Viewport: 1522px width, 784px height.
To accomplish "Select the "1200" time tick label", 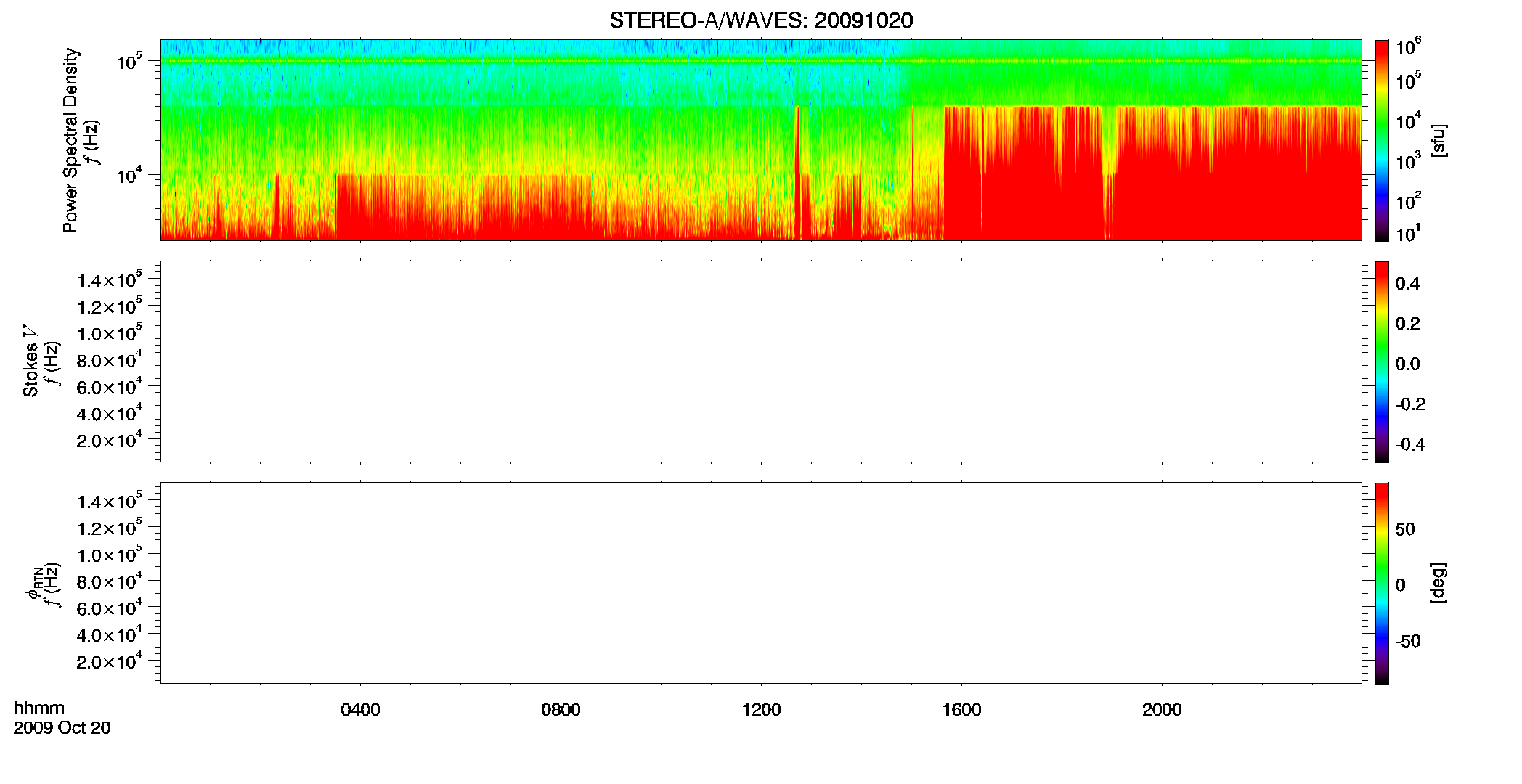I will [x=761, y=710].
